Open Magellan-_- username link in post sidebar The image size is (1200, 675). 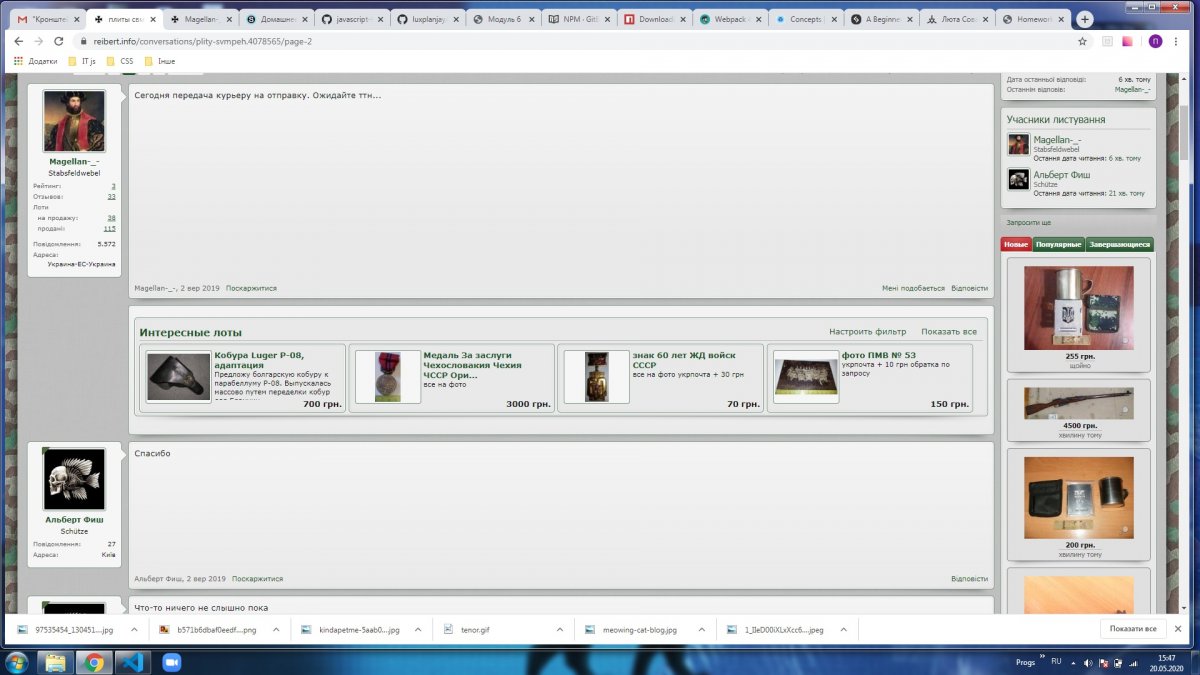[x=74, y=161]
